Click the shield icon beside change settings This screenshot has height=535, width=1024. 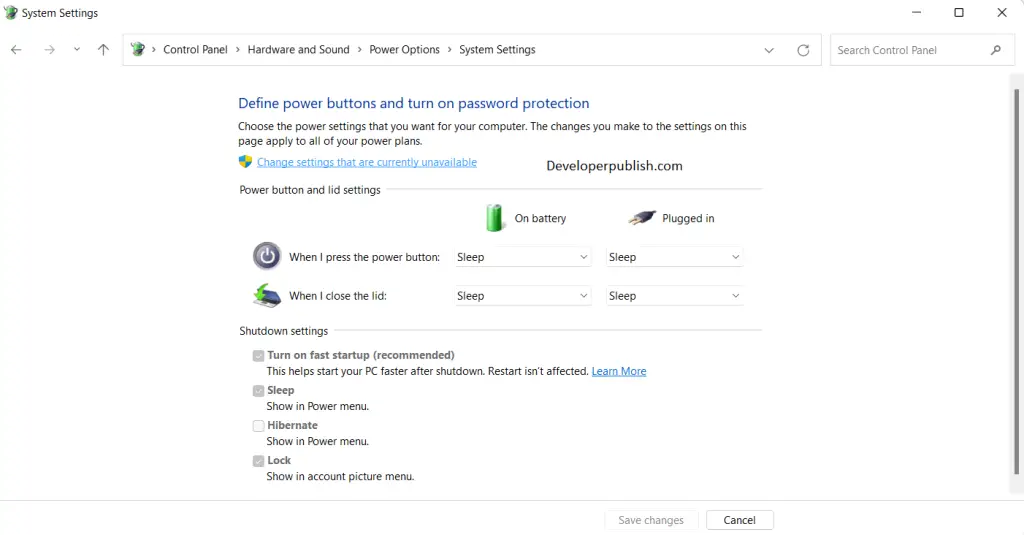click(x=245, y=161)
